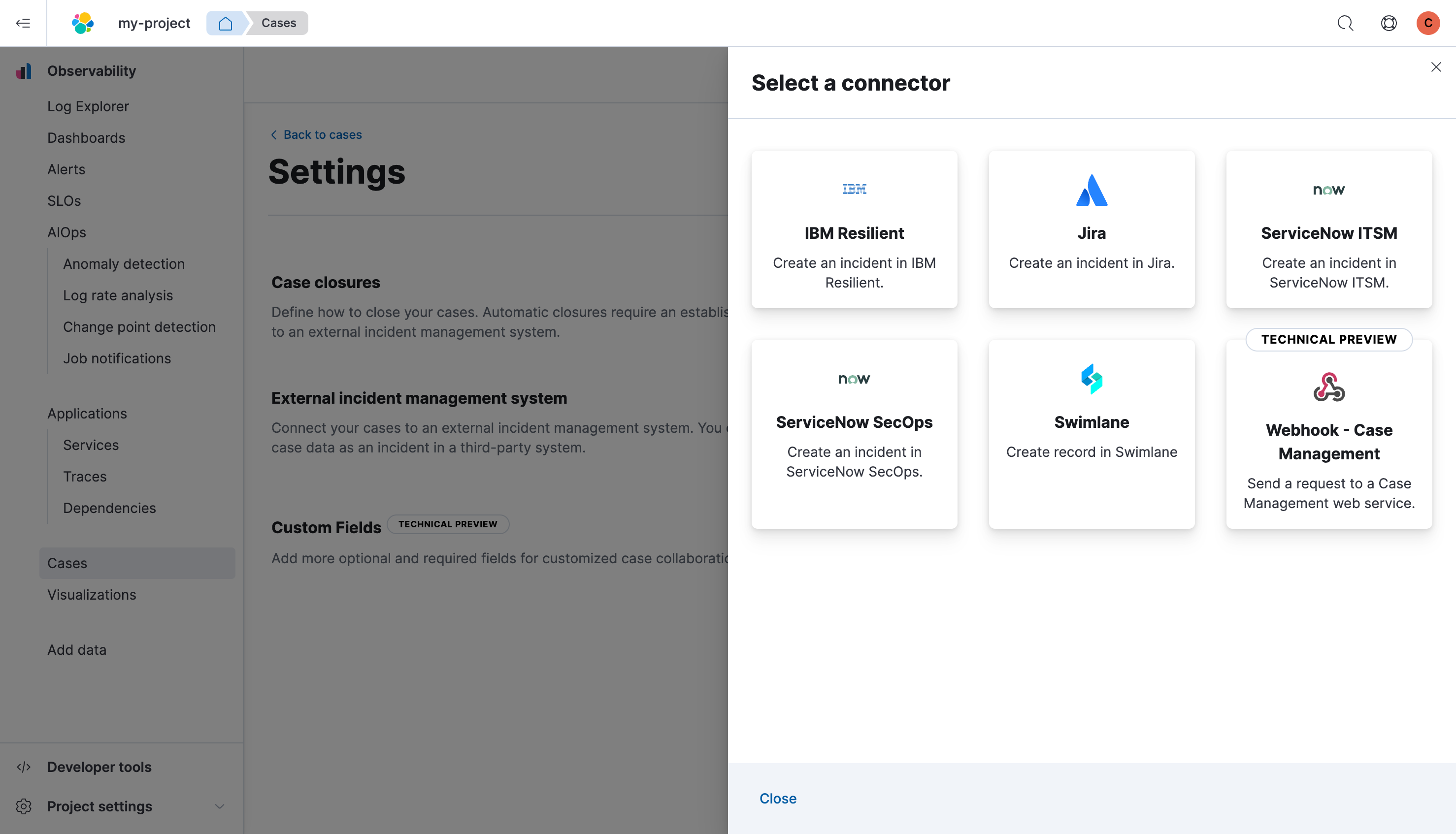The height and width of the screenshot is (834, 1456).
Task: Open the user avatar menu
Action: pyautogui.click(x=1428, y=23)
